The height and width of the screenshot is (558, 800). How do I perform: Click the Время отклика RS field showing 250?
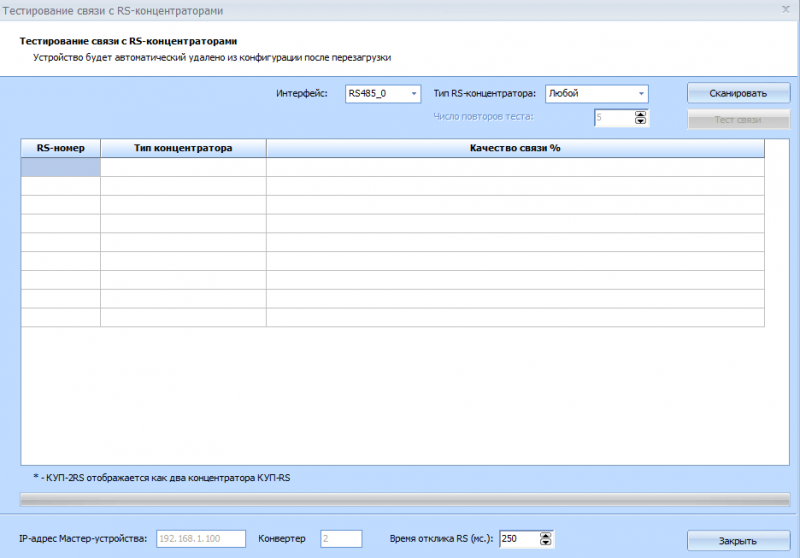[517, 539]
